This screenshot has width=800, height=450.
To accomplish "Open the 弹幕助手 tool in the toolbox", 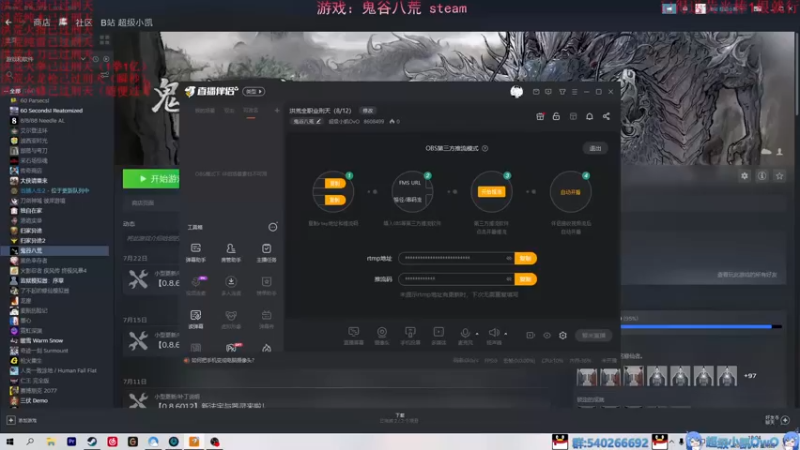I will point(195,253).
